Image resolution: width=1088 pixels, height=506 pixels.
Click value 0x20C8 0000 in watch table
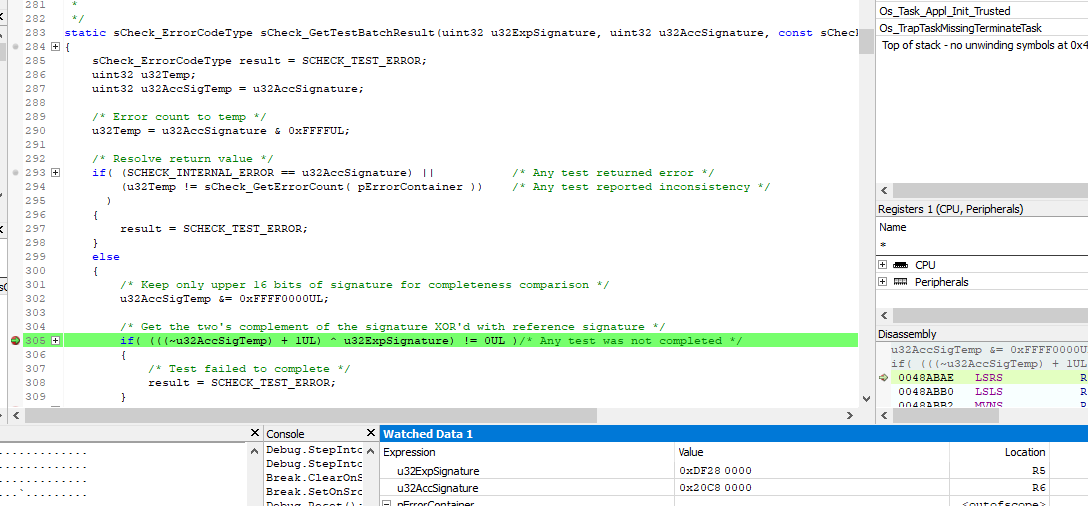coord(715,487)
